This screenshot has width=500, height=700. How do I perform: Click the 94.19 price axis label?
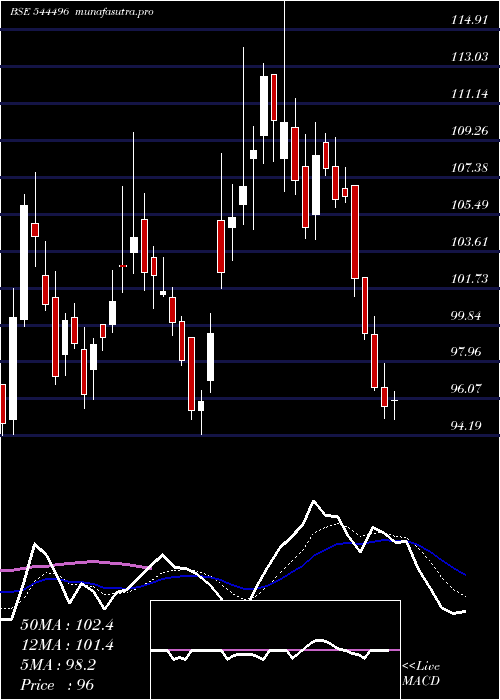[x=466, y=426]
